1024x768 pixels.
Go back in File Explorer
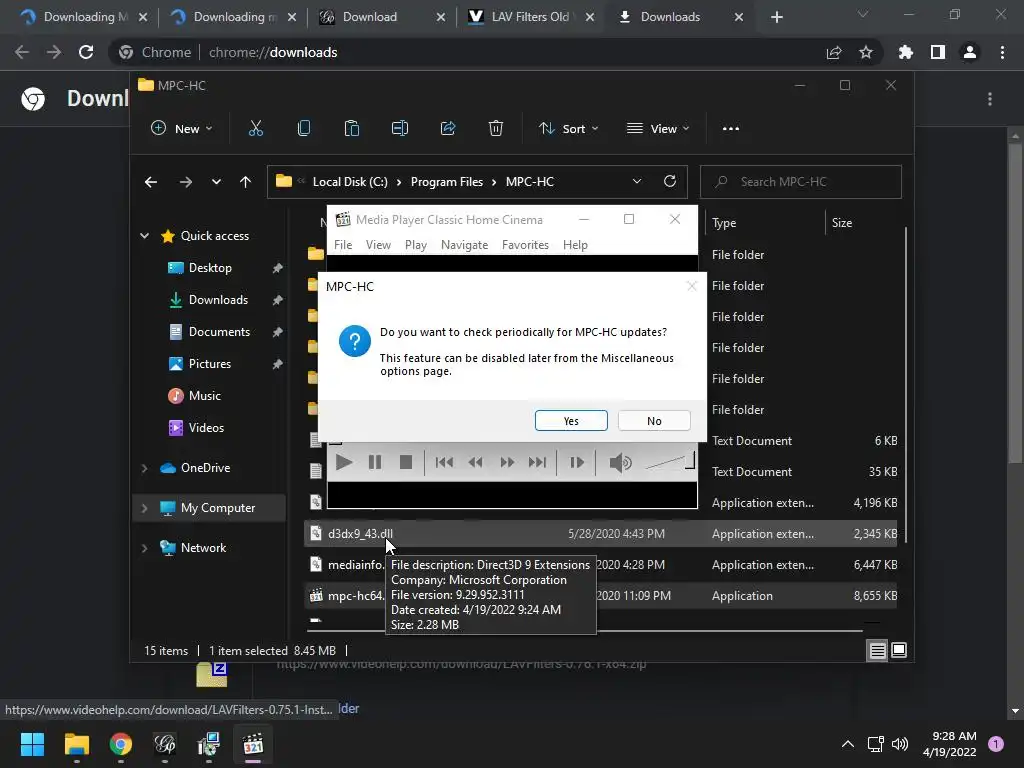click(151, 182)
